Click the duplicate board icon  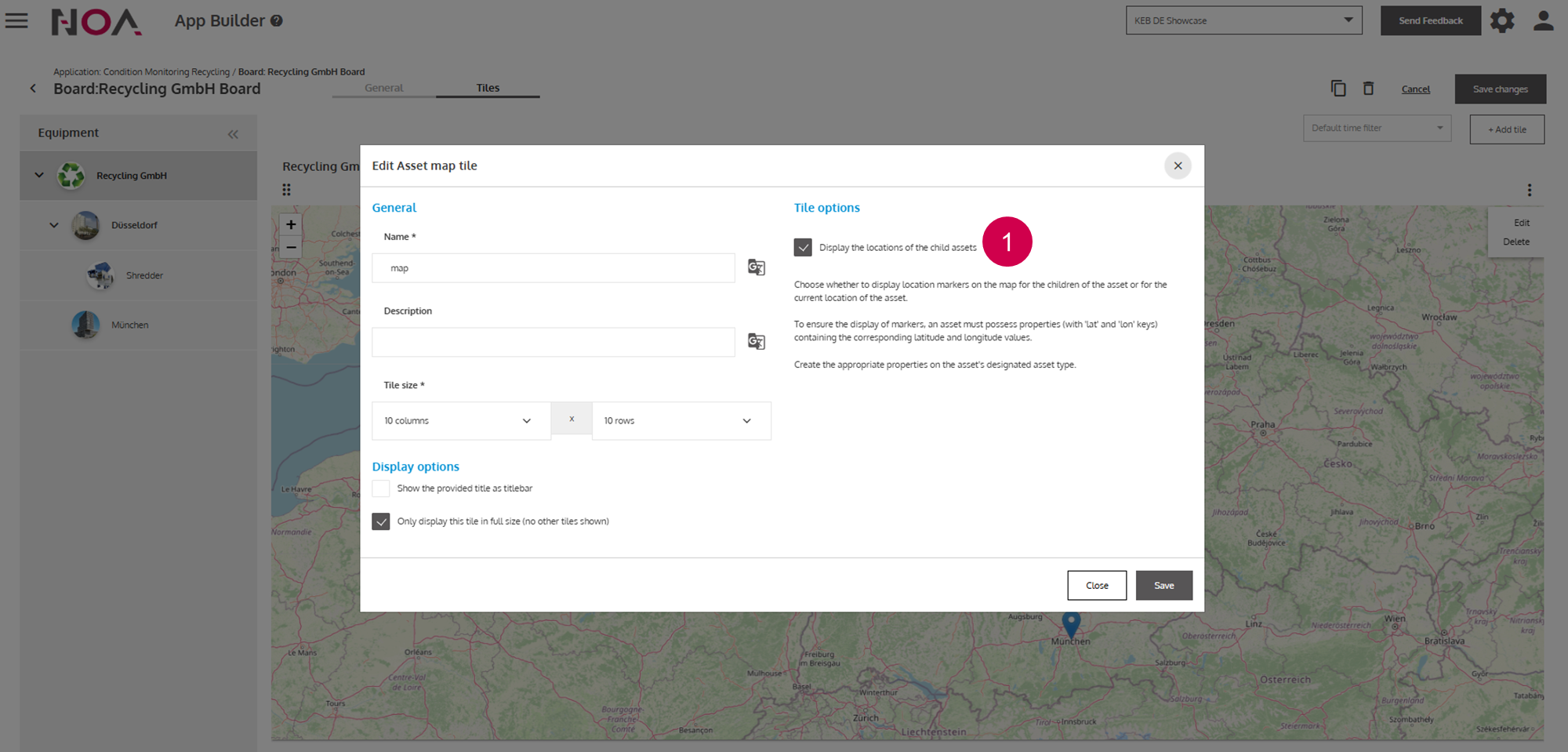pos(1338,89)
